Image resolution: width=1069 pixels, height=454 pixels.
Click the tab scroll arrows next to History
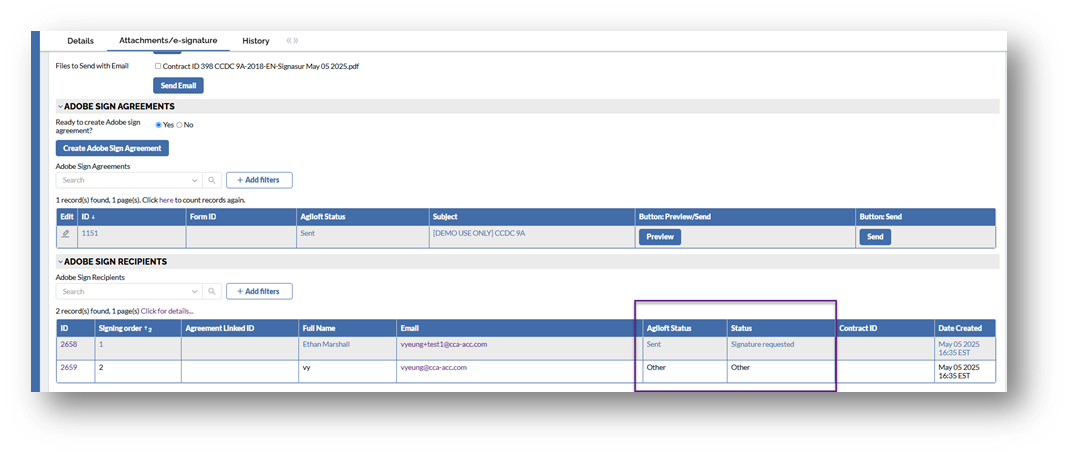click(x=292, y=41)
